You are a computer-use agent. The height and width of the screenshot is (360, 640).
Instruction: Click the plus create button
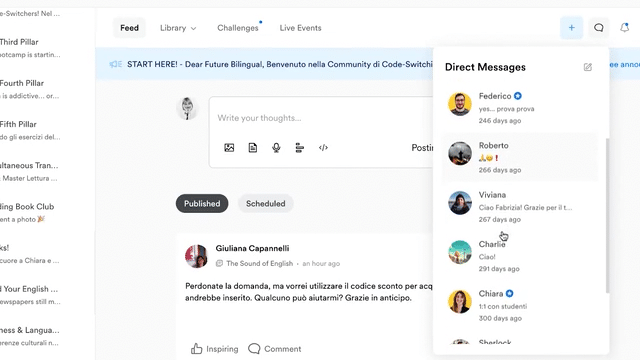coord(571,28)
